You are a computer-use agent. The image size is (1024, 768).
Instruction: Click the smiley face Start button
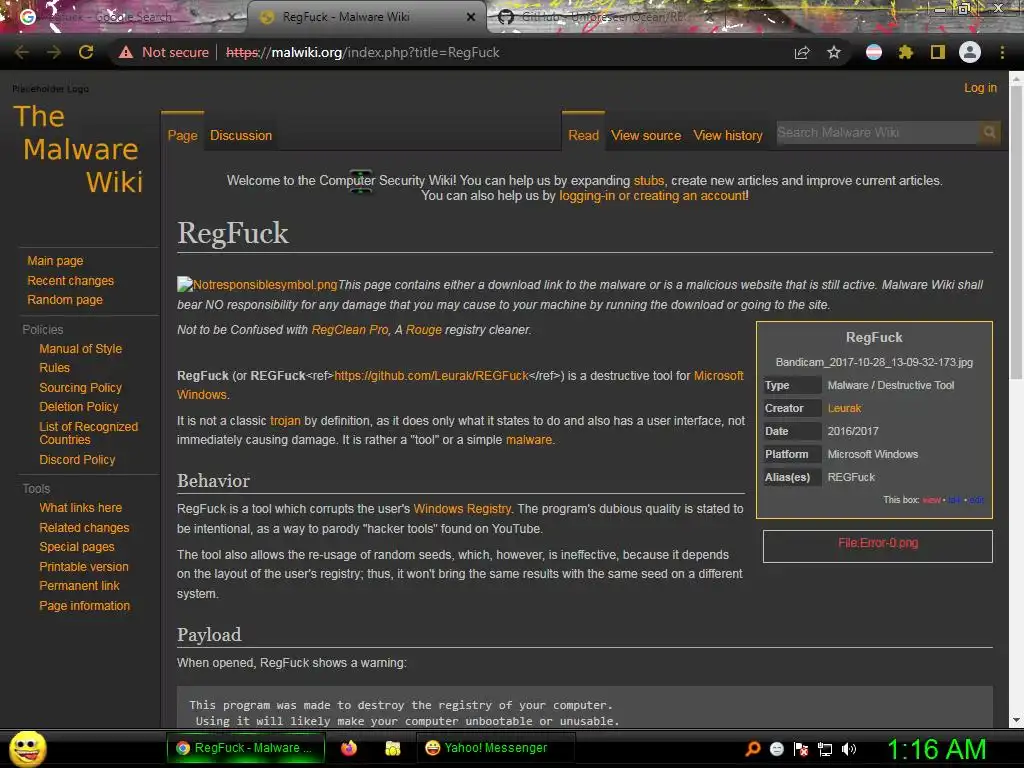point(27,748)
